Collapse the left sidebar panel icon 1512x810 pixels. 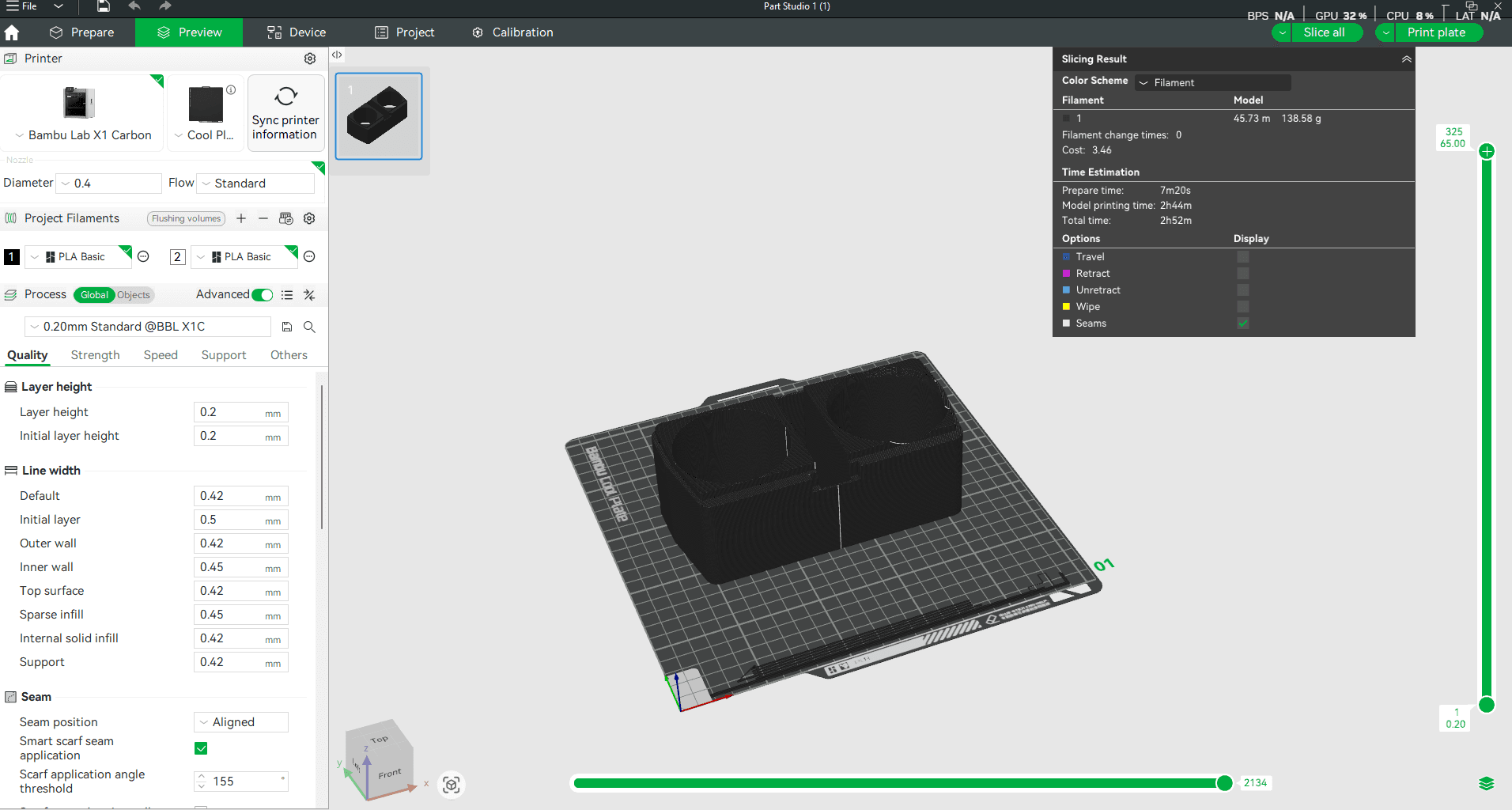tap(337, 55)
